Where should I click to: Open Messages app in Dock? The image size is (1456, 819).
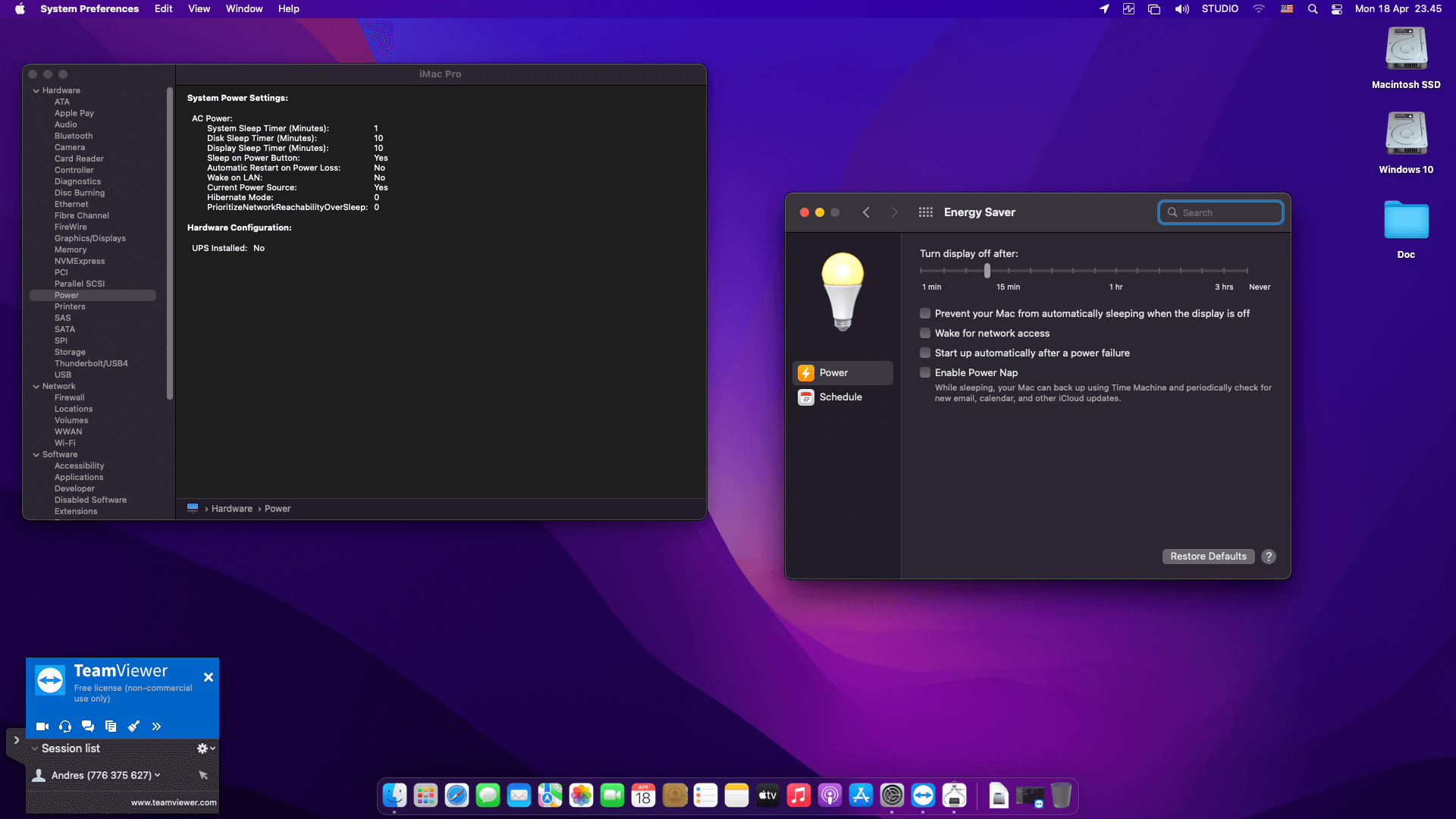click(488, 795)
